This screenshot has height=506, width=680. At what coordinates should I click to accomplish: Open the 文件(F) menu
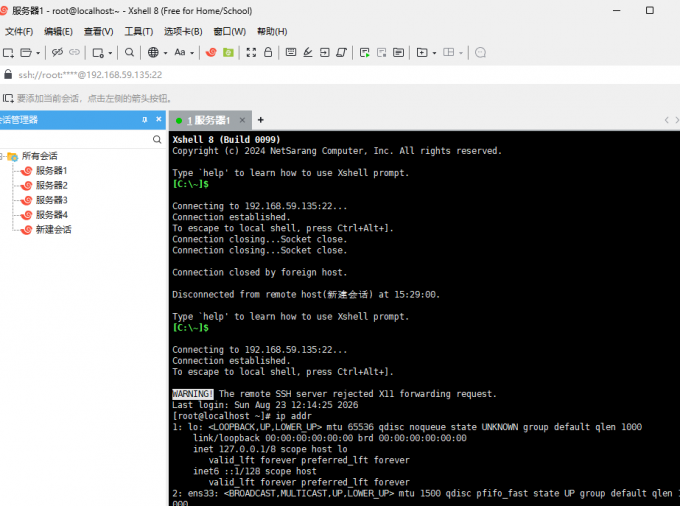click(19, 32)
